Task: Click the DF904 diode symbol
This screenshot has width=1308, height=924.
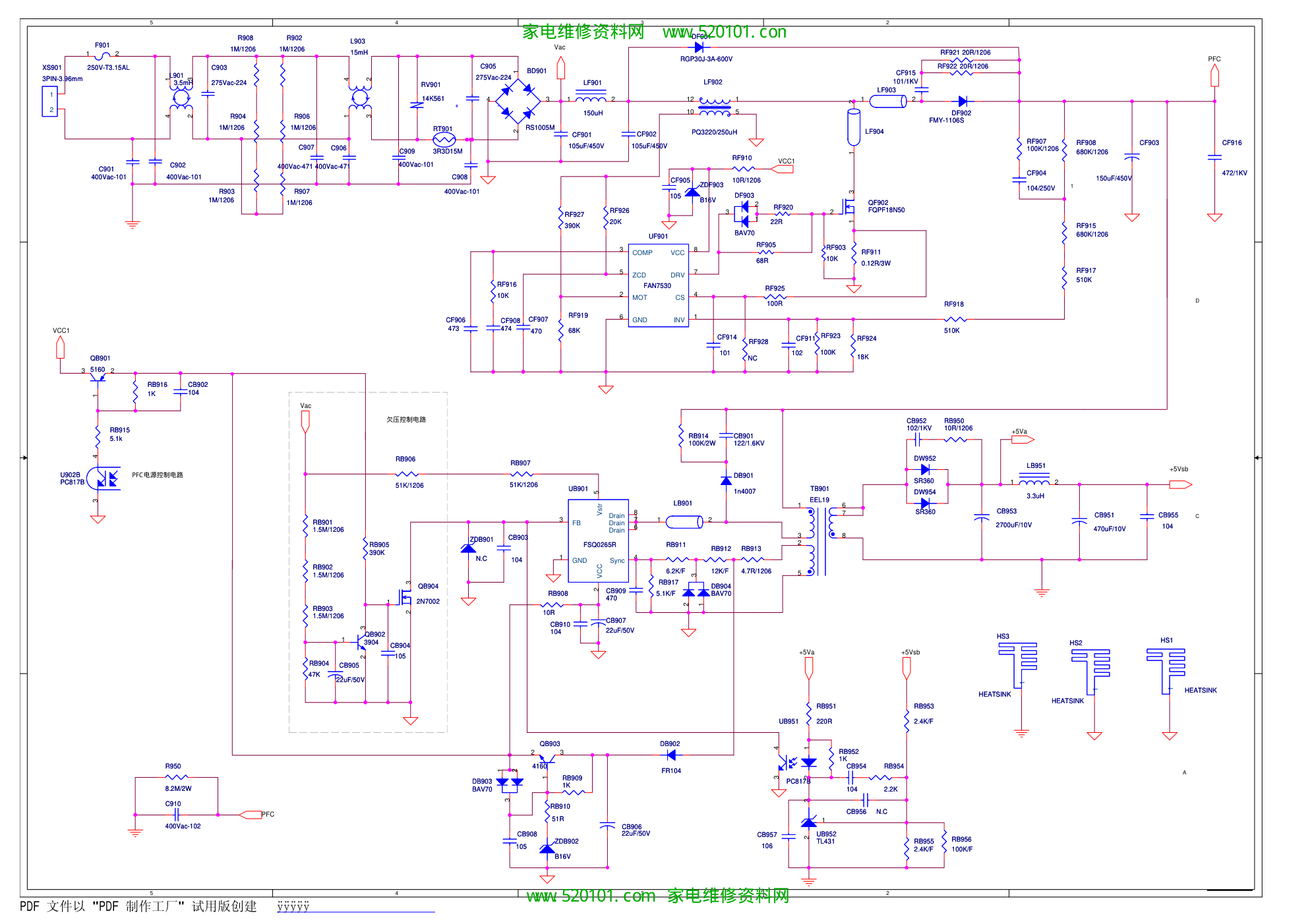Action: click(699, 47)
